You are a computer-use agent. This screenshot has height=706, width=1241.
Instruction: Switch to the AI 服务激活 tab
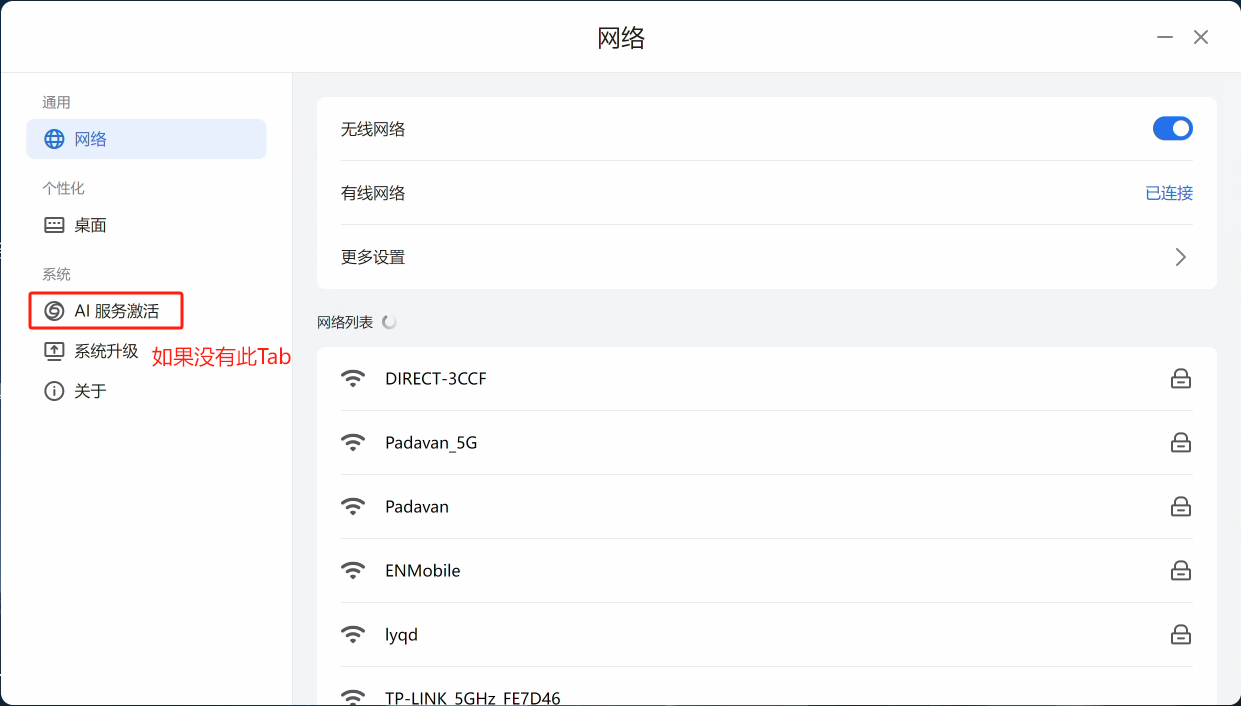[x=116, y=311]
